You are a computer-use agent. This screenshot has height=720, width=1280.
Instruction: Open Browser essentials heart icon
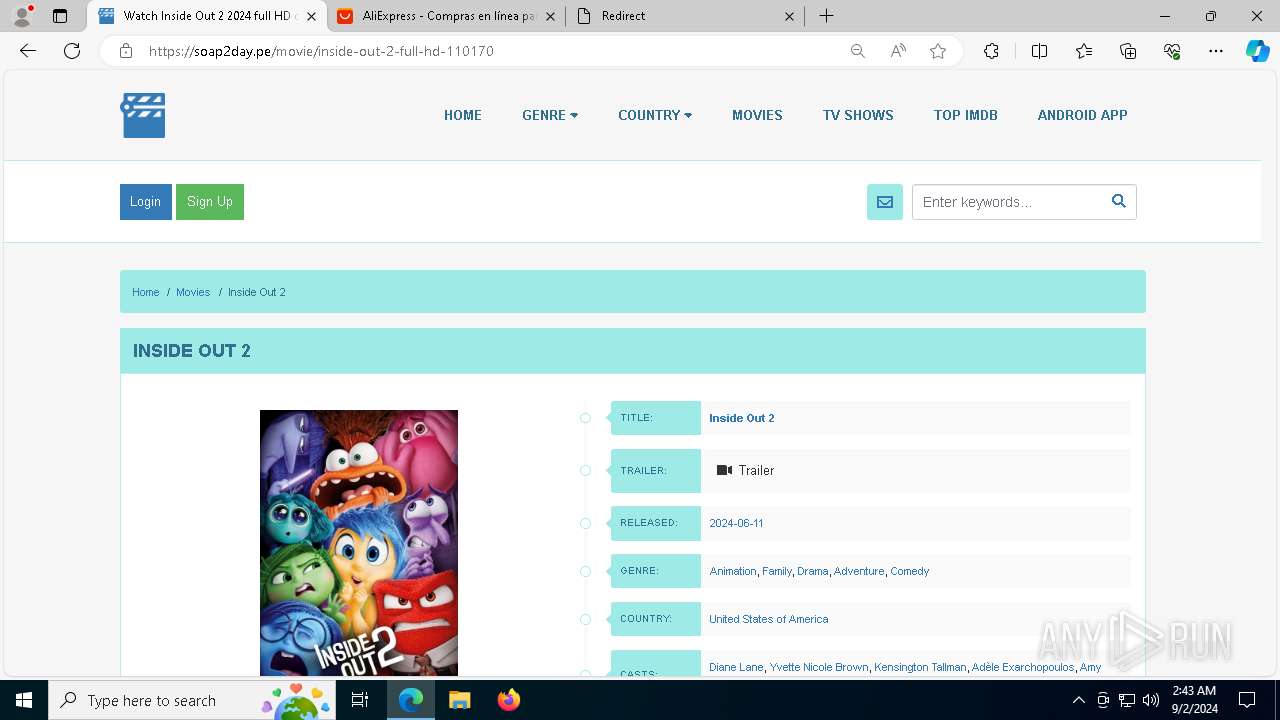1172,51
